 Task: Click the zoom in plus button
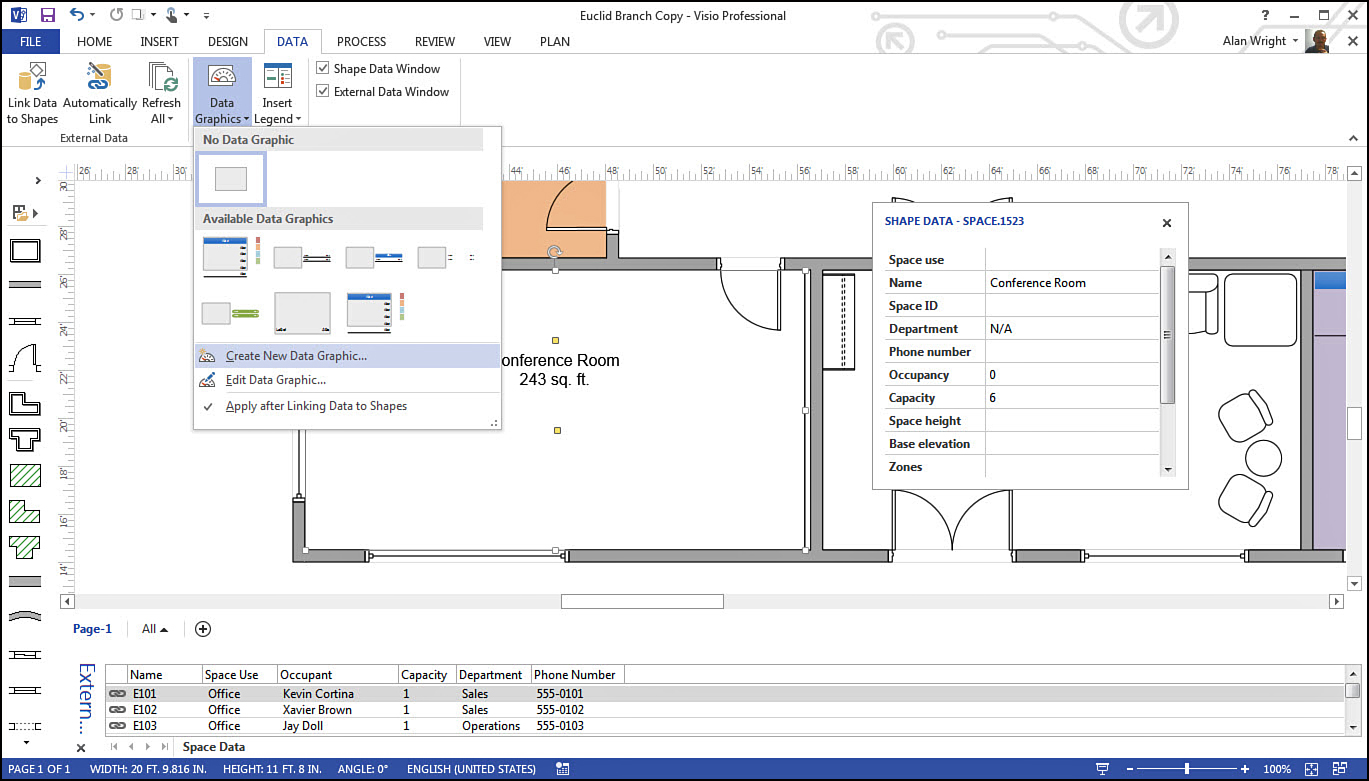1245,769
